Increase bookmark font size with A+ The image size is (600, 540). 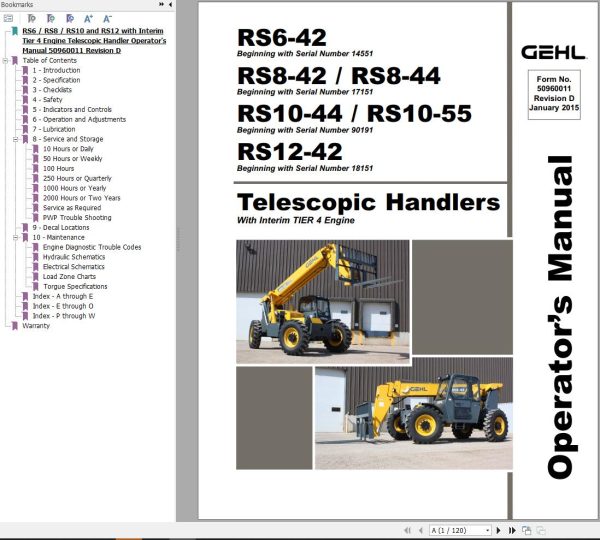[x=88, y=18]
